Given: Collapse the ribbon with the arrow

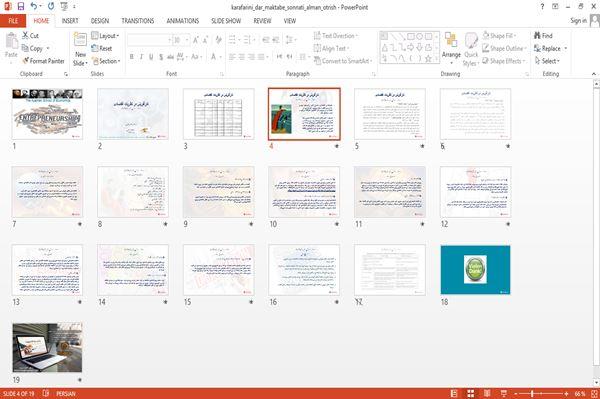Looking at the screenshot, I should (x=594, y=73).
